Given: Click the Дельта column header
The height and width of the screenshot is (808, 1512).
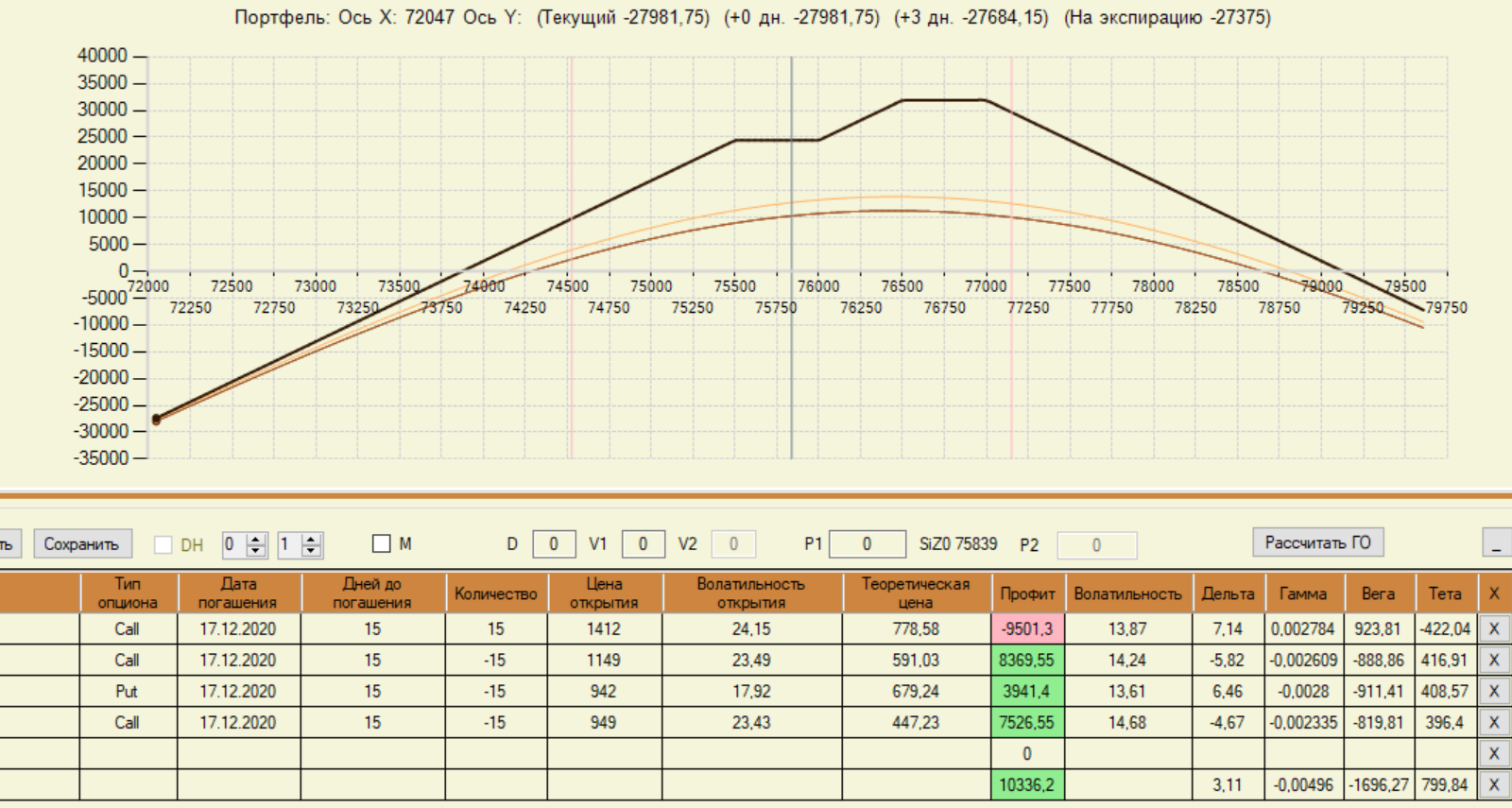Looking at the screenshot, I should pyautogui.click(x=1228, y=593).
